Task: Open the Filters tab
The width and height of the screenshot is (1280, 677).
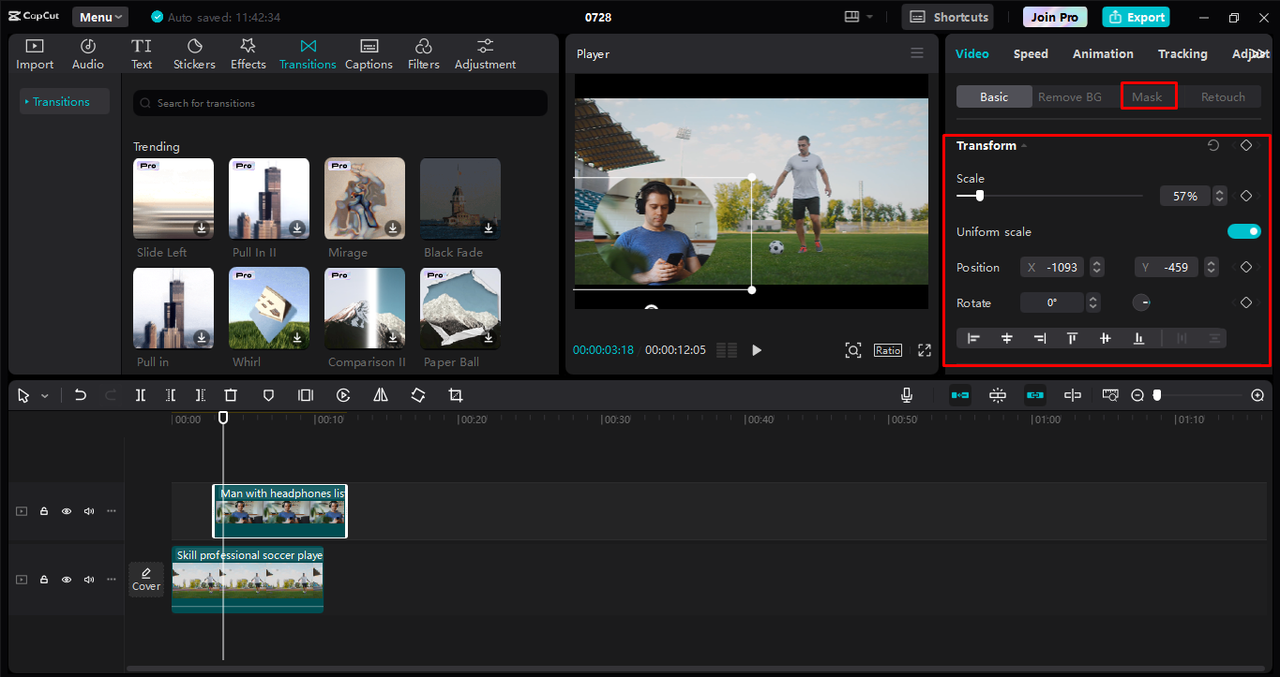Action: point(423,54)
